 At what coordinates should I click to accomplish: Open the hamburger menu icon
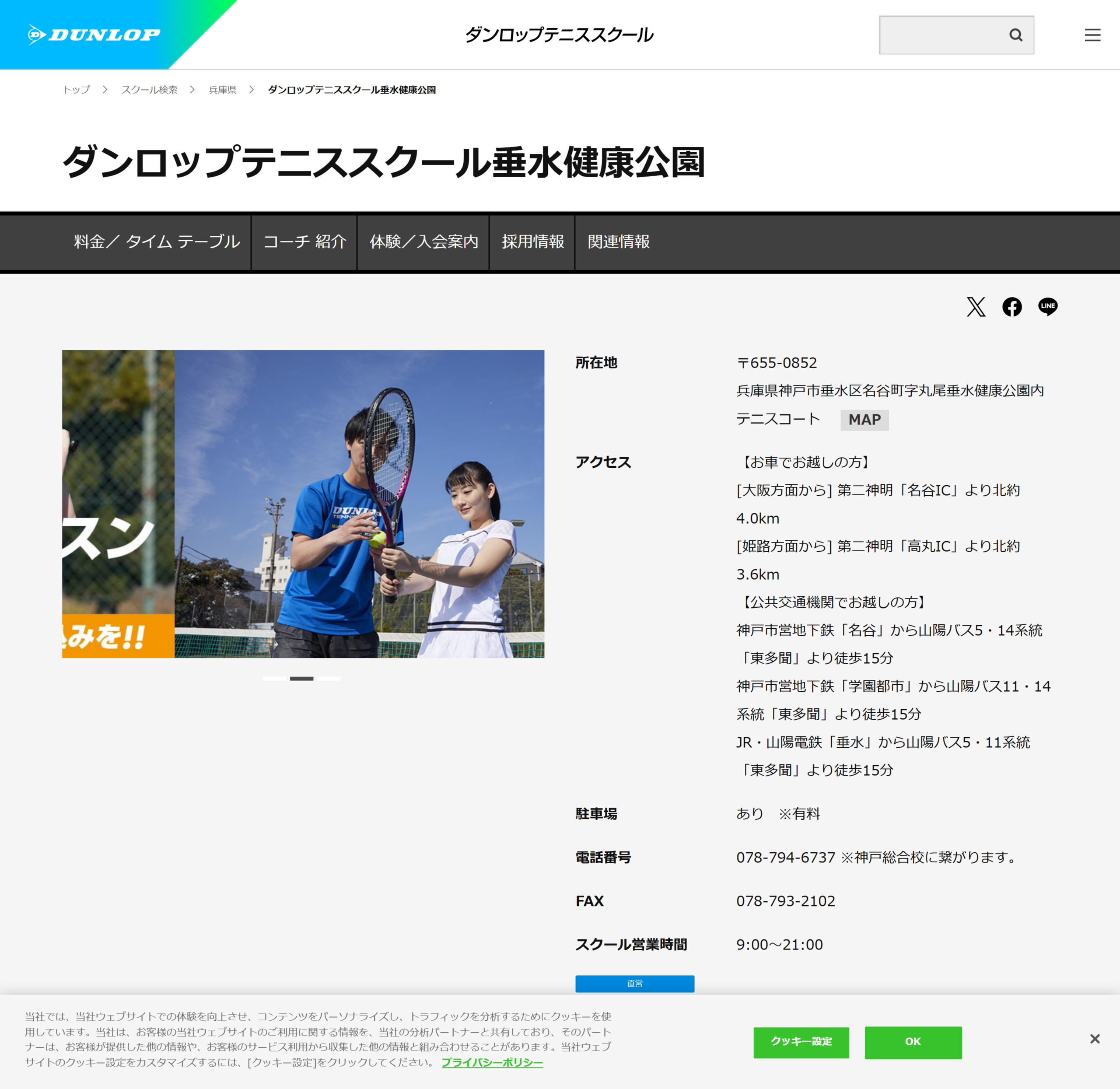tap(1092, 35)
